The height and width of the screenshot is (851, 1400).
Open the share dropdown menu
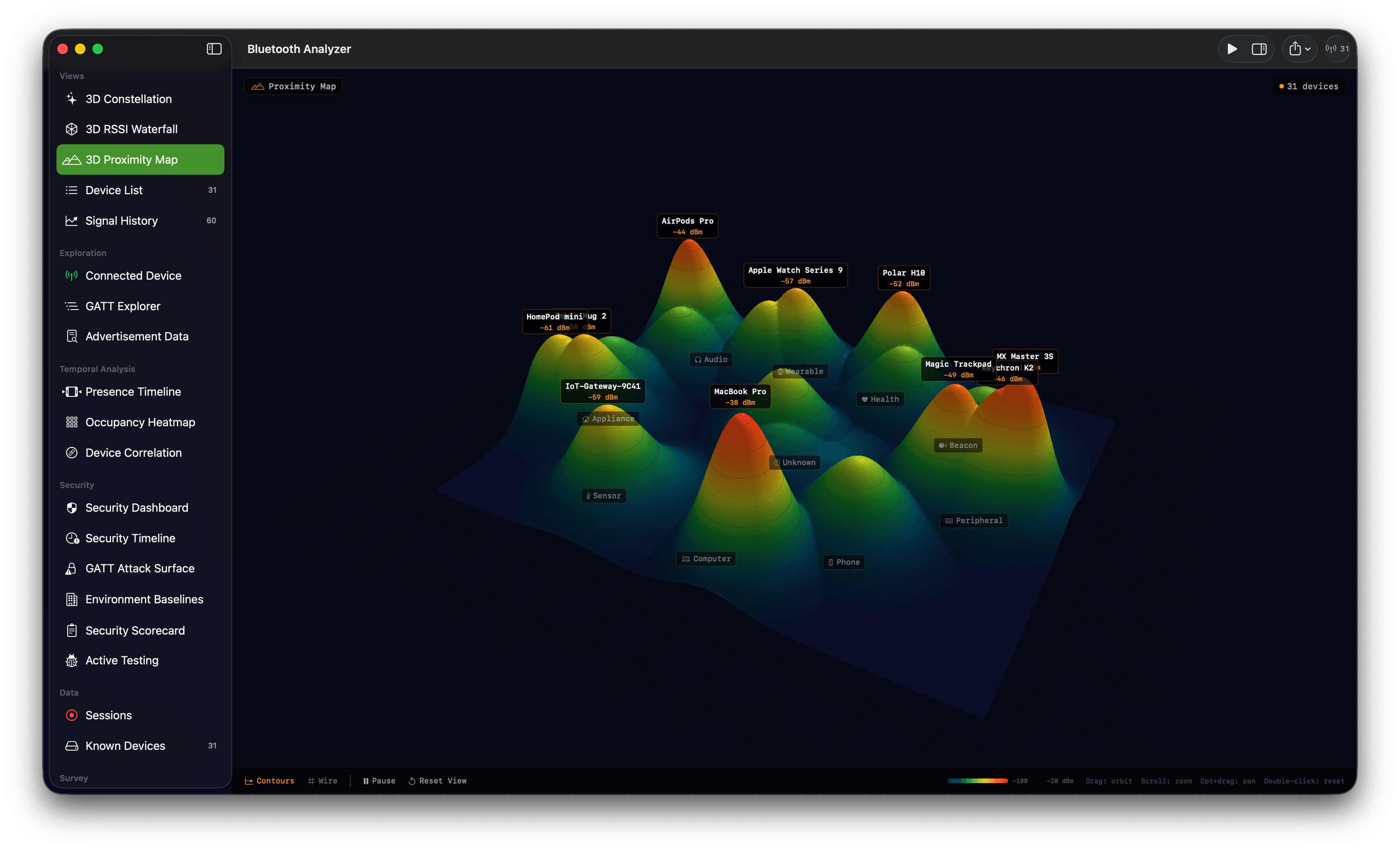[1300, 49]
